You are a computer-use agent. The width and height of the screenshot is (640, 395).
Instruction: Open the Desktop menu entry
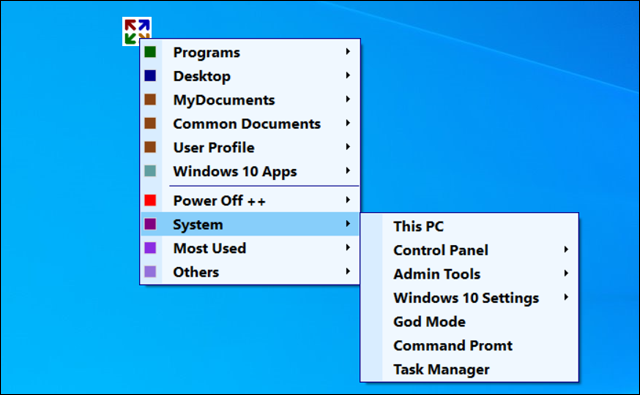pos(250,75)
